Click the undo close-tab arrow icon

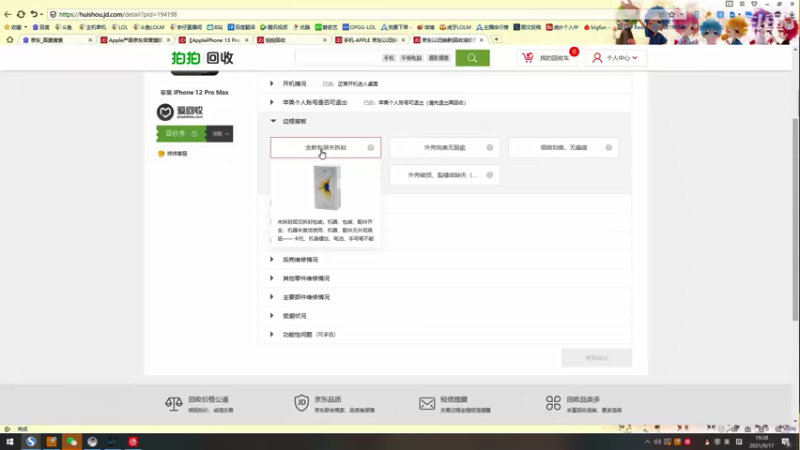pos(34,14)
